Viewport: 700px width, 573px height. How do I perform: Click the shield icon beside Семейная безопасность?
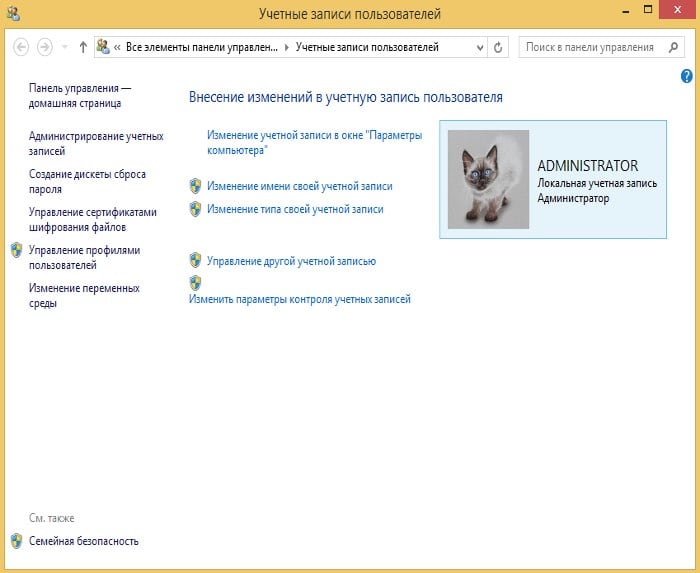coord(16,541)
